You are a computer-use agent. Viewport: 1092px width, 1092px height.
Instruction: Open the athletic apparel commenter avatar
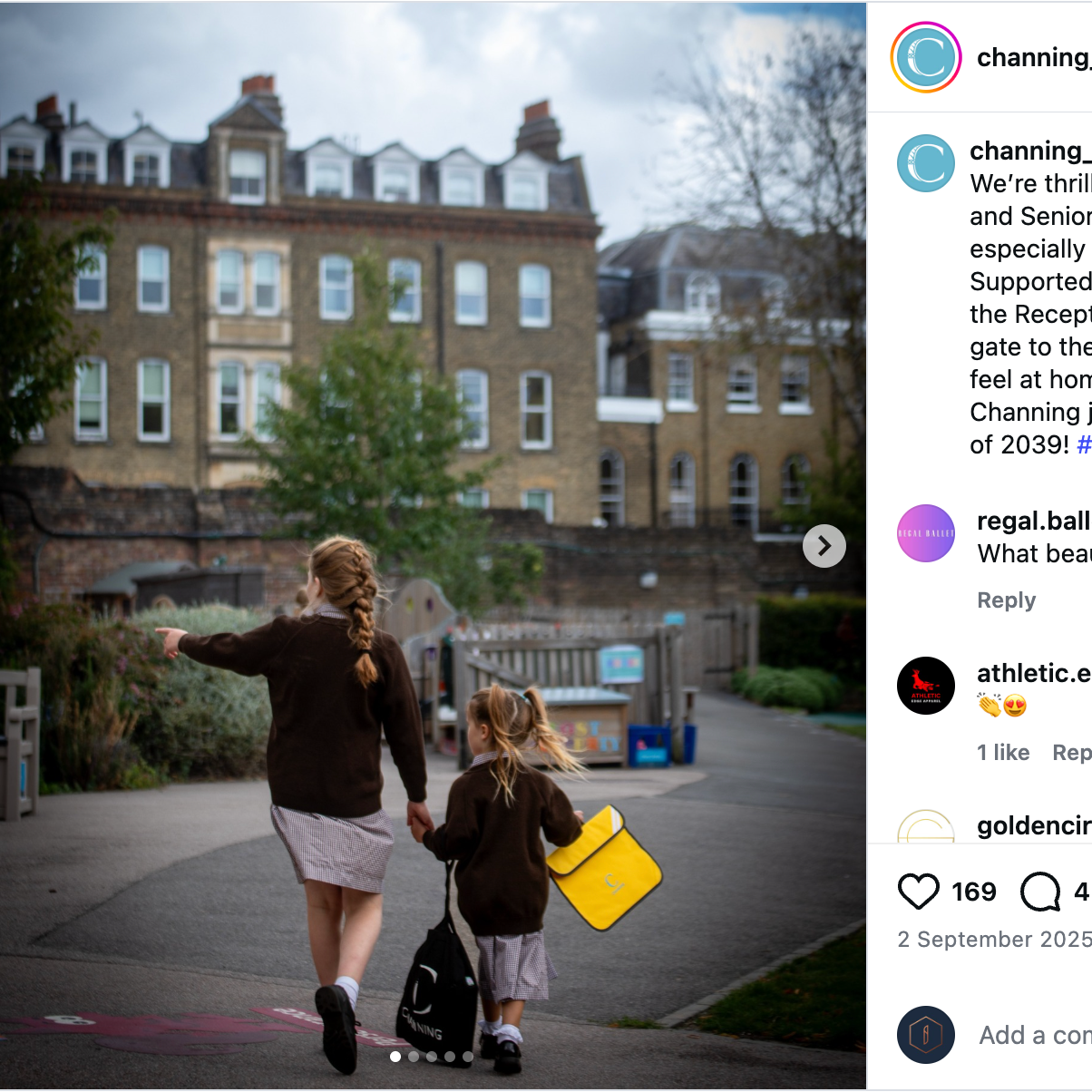click(926, 686)
